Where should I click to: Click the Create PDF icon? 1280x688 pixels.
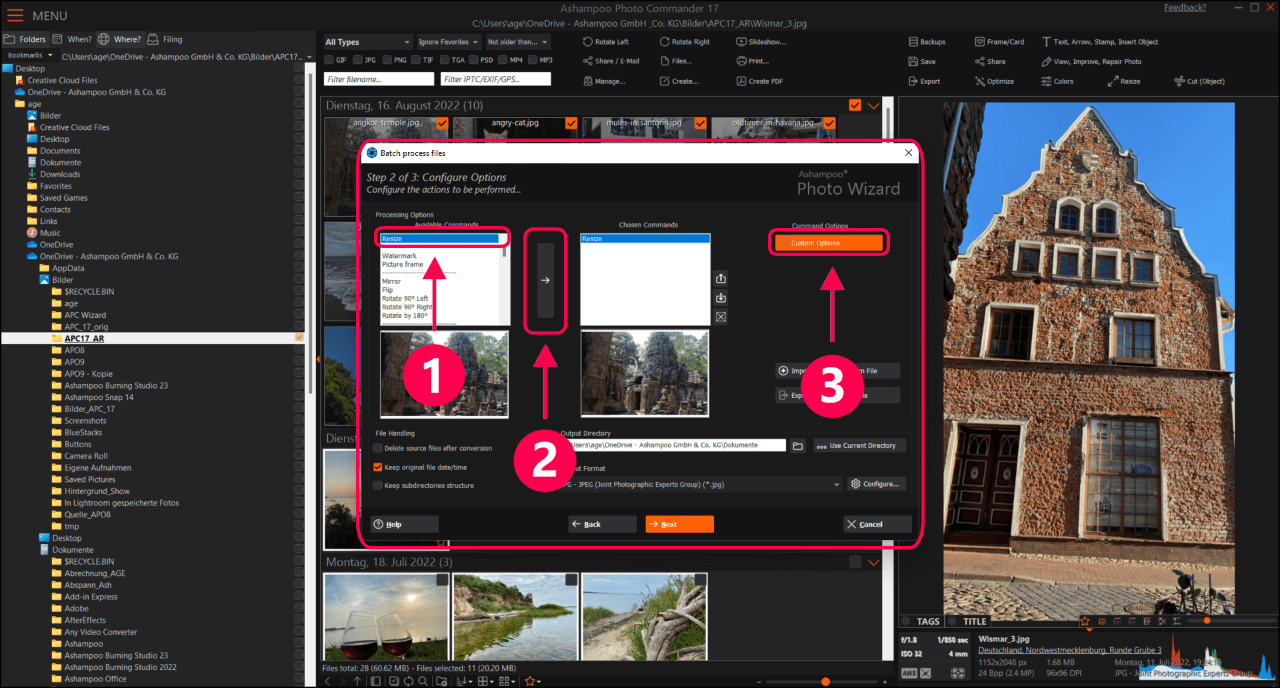(x=741, y=81)
